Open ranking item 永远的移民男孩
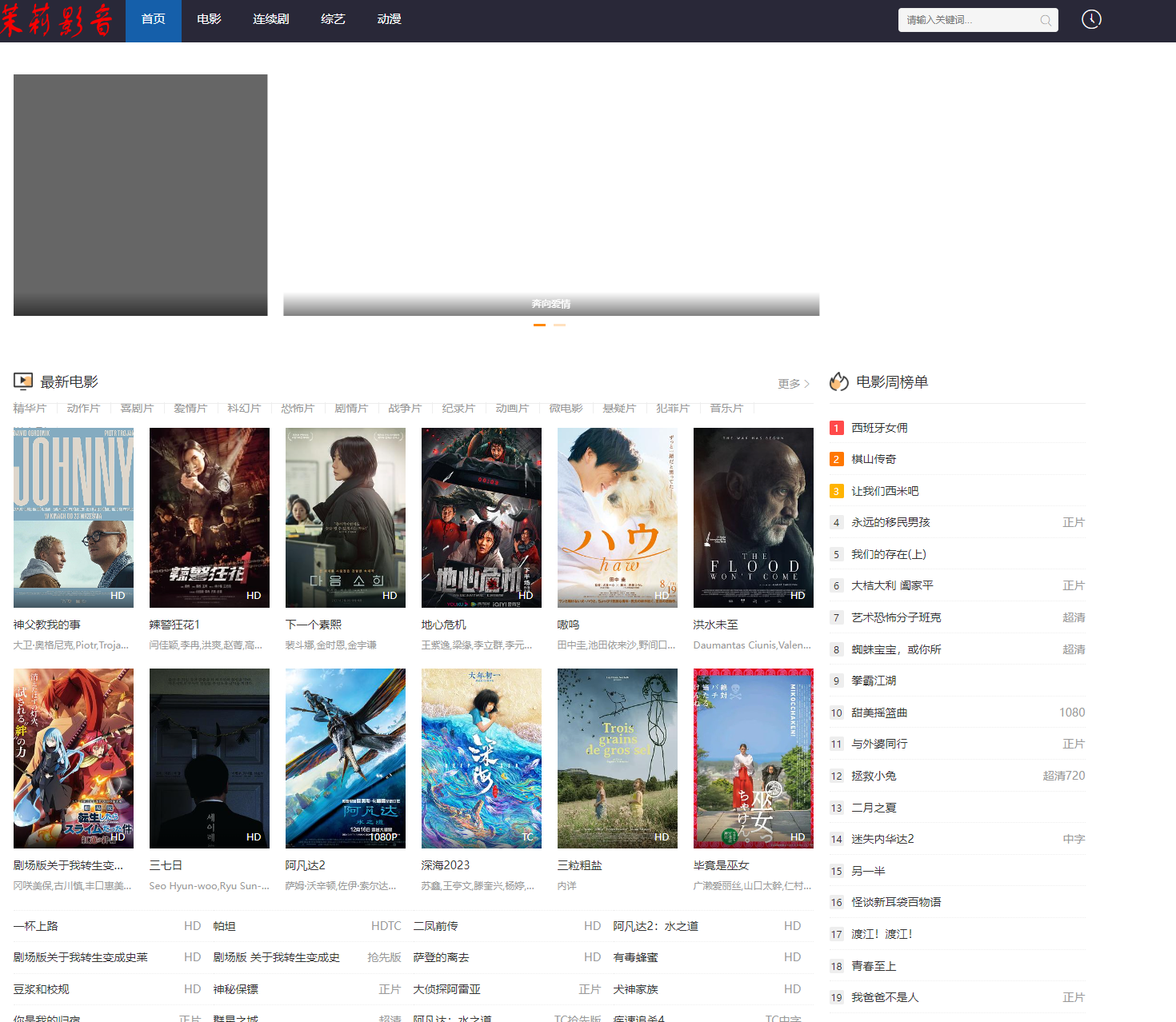 click(890, 522)
